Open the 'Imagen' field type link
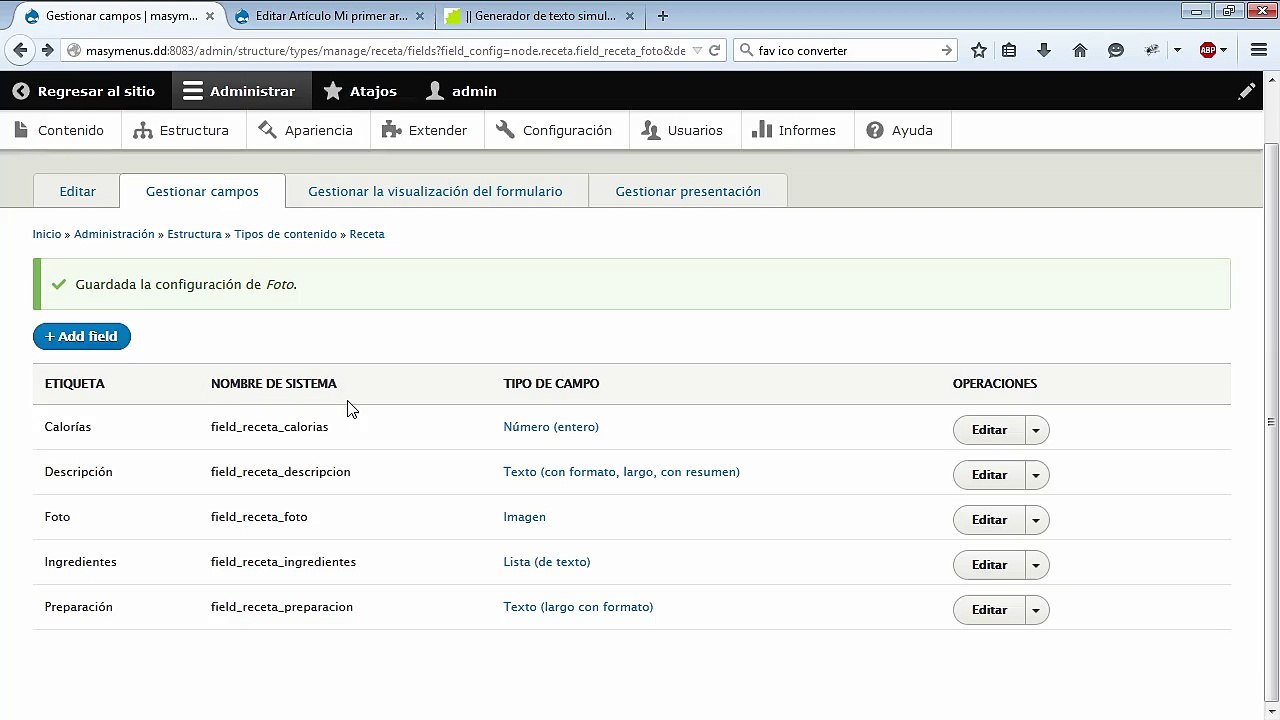Screen dimensions: 1280x720 (524, 517)
